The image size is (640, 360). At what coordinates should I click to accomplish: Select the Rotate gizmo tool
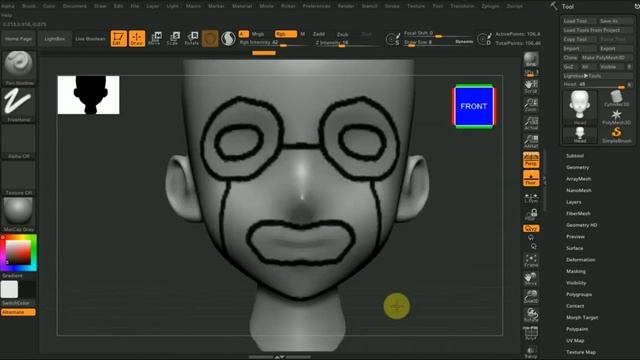click(x=191, y=38)
